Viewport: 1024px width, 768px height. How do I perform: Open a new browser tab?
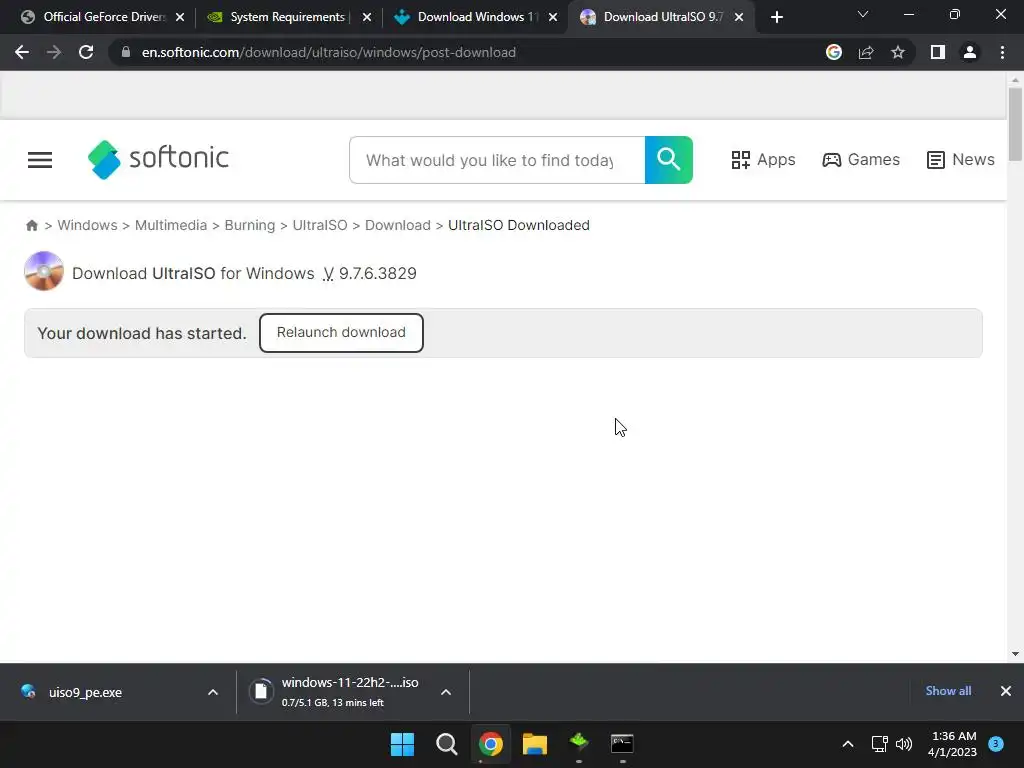(776, 17)
